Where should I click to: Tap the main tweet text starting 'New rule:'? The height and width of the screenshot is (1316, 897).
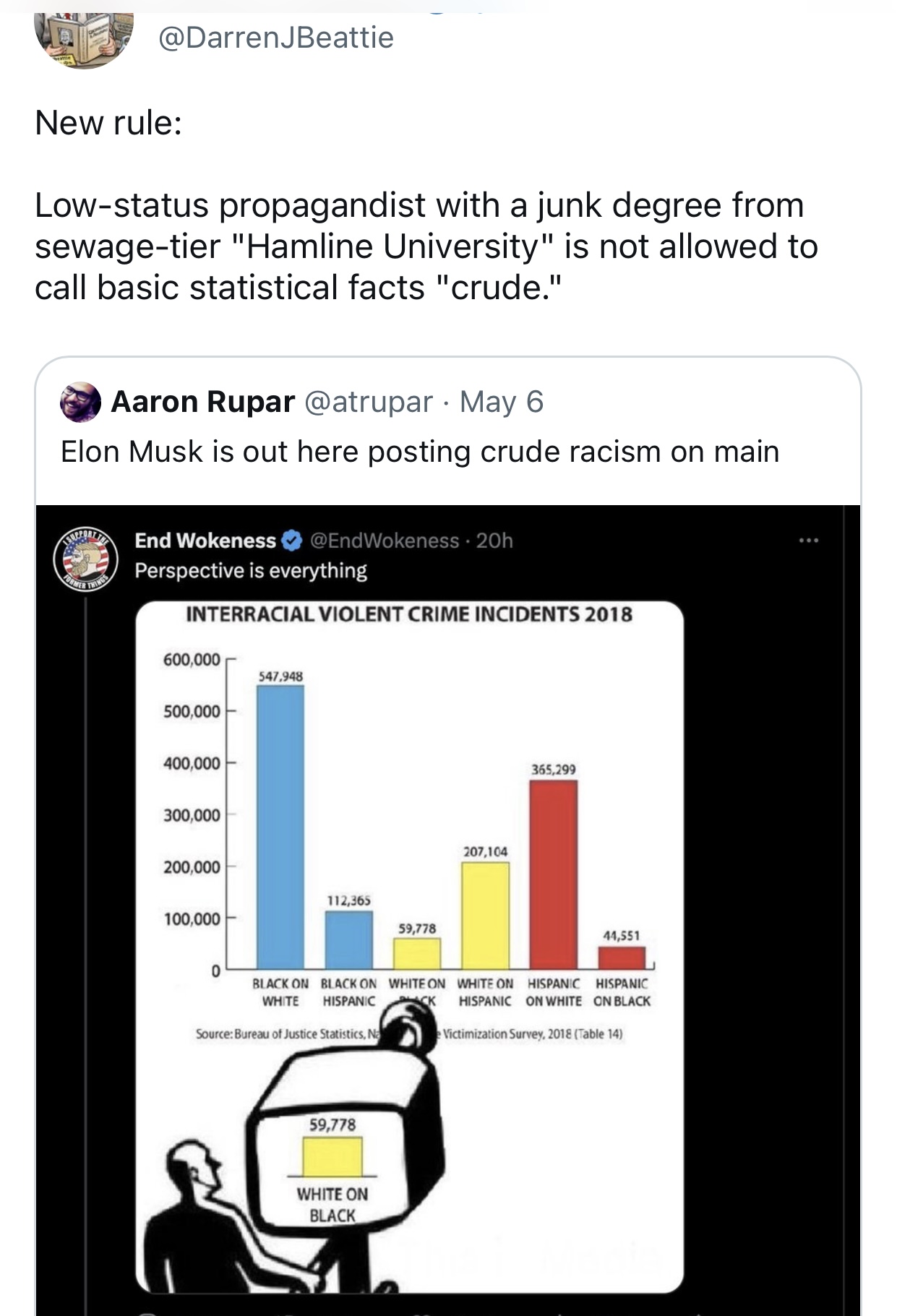(426, 205)
